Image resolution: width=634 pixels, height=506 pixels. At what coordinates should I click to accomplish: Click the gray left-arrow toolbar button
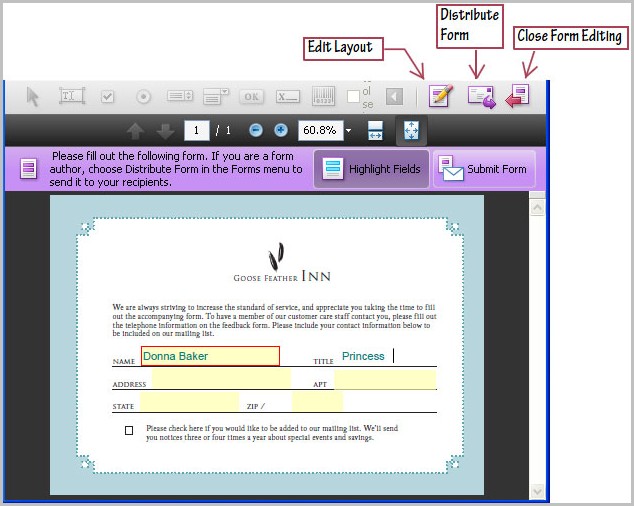(x=394, y=97)
